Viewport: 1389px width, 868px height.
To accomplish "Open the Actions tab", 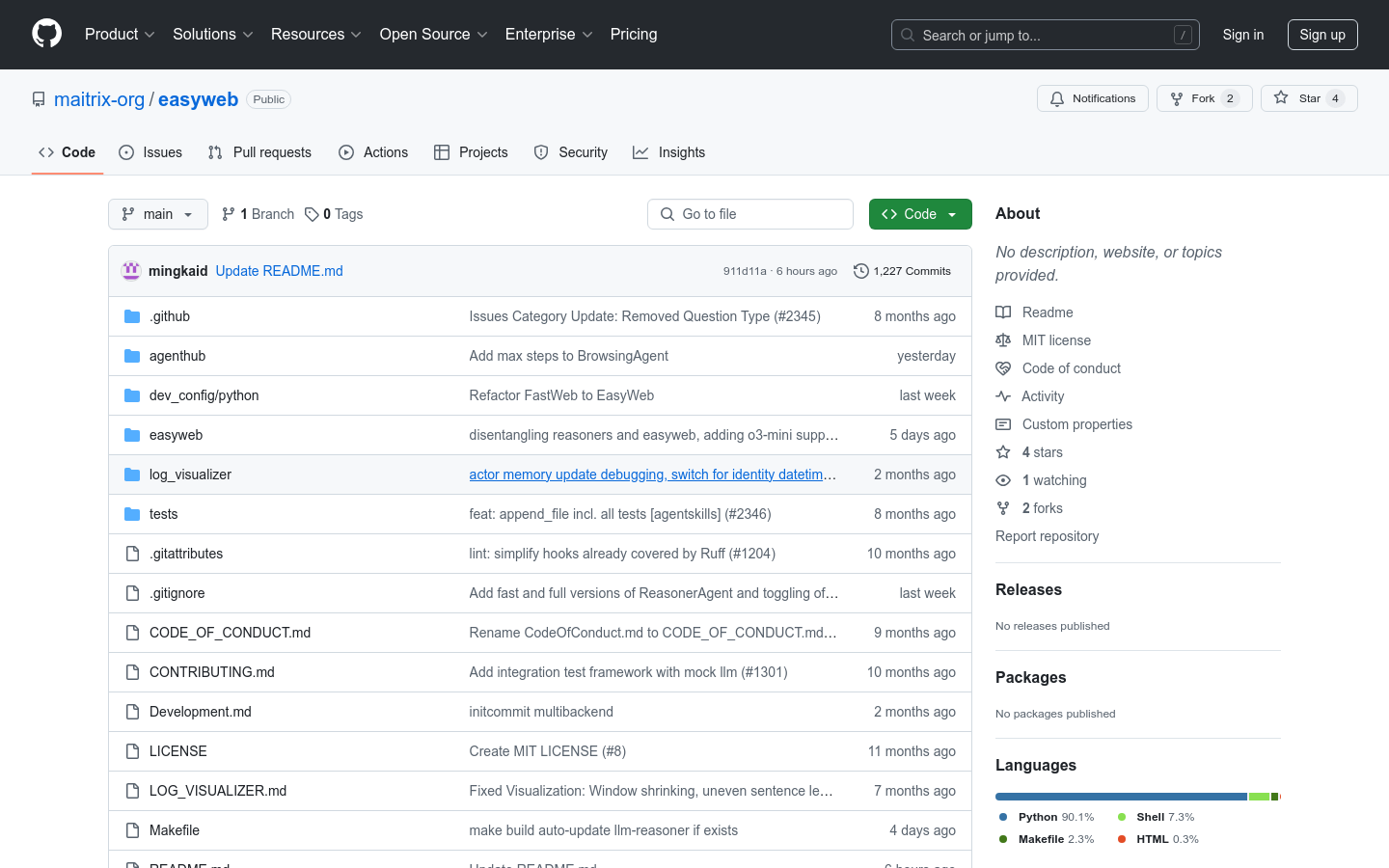I will pos(373,152).
